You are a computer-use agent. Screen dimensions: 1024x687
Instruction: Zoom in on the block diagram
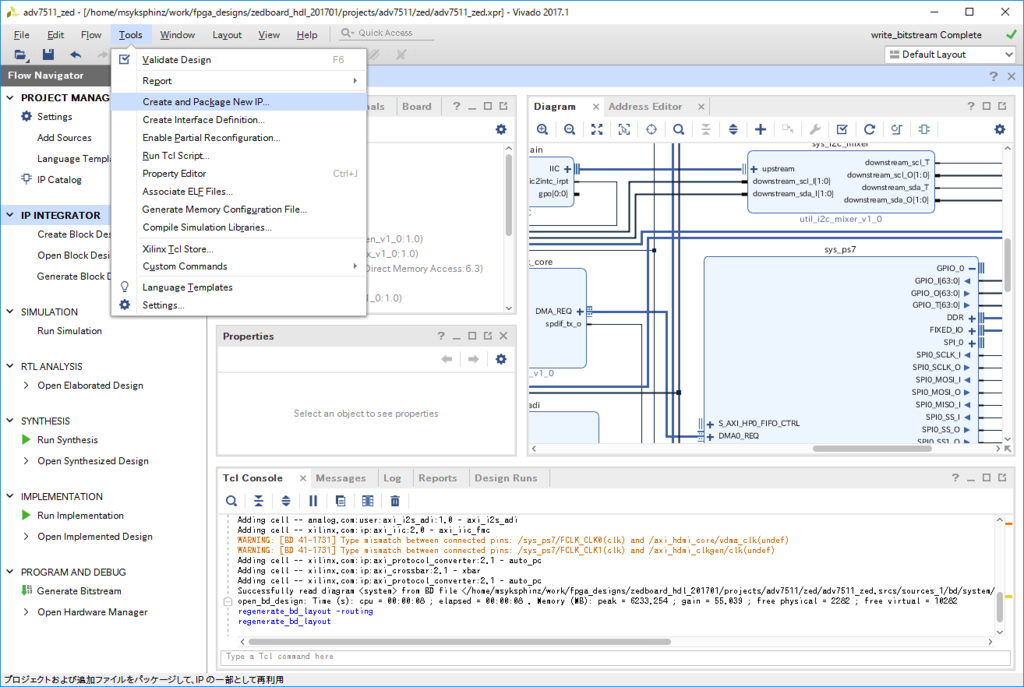(542, 129)
